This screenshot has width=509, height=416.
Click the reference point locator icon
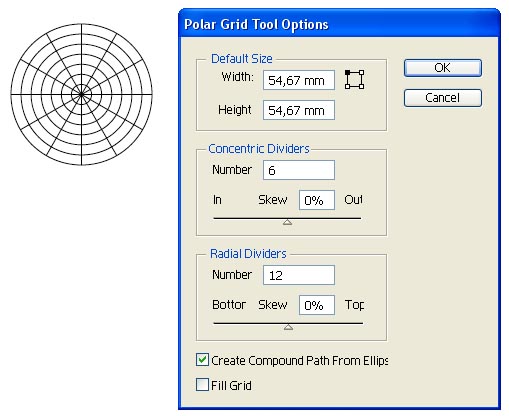pyautogui.click(x=354, y=80)
